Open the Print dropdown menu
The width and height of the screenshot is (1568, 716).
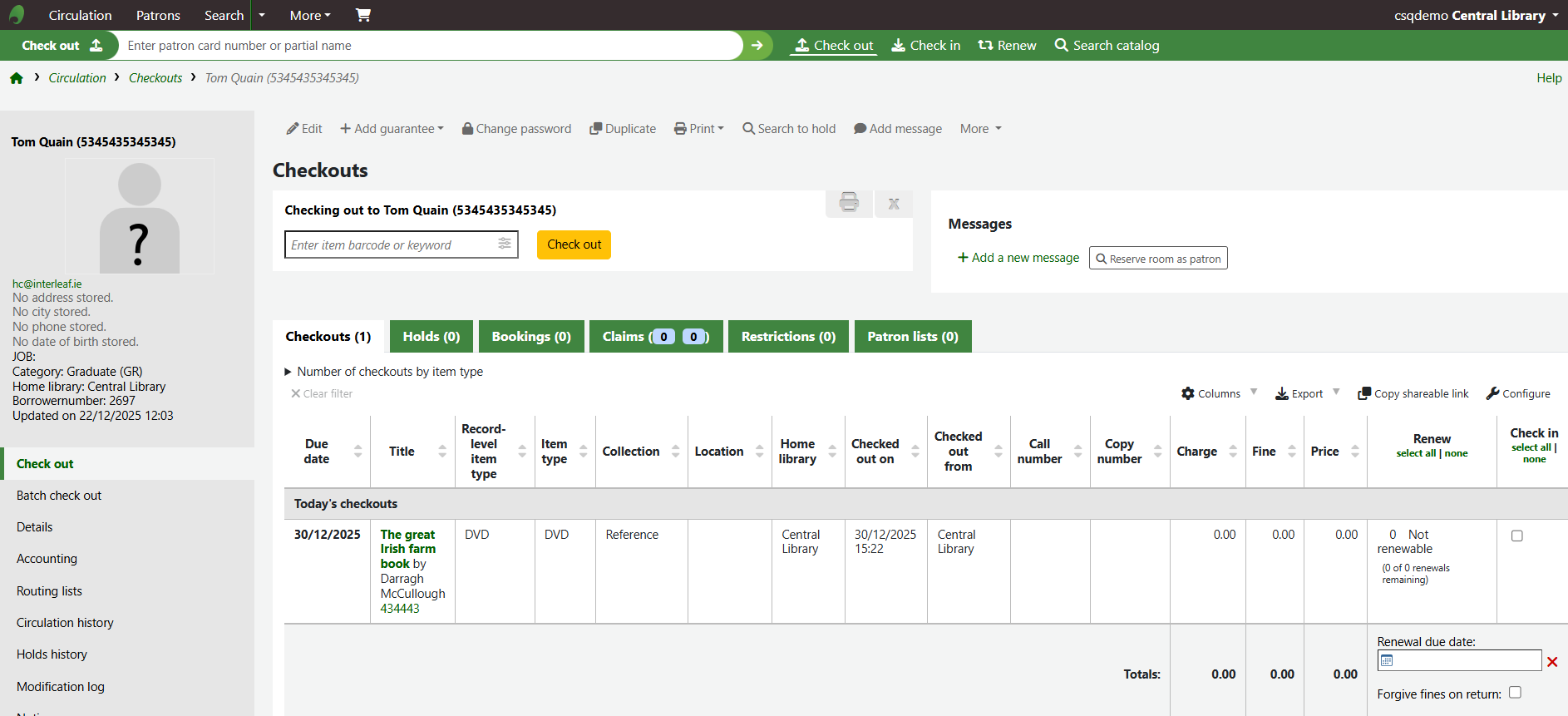tap(699, 129)
